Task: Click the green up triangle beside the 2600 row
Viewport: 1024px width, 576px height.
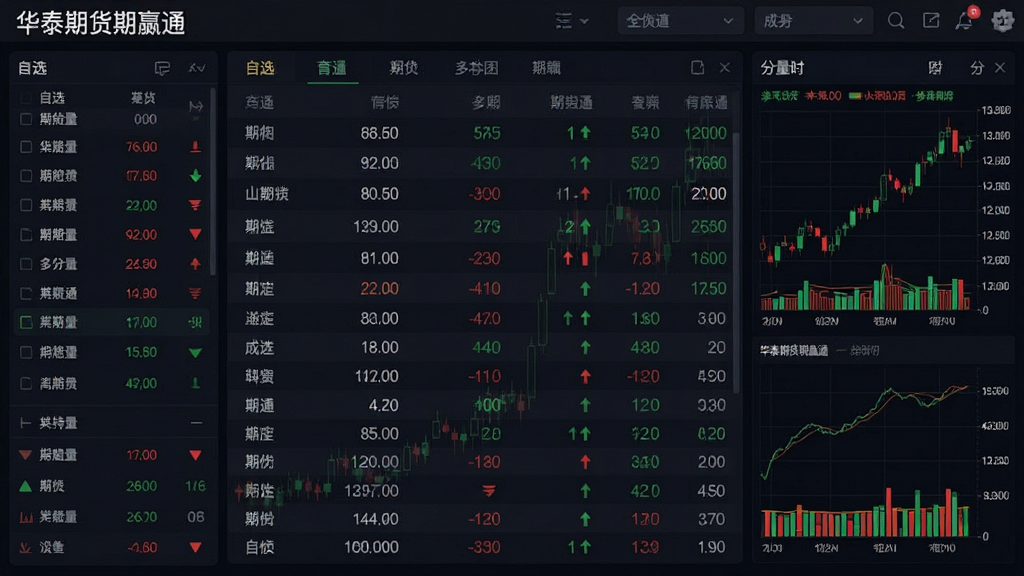Action: (25, 486)
